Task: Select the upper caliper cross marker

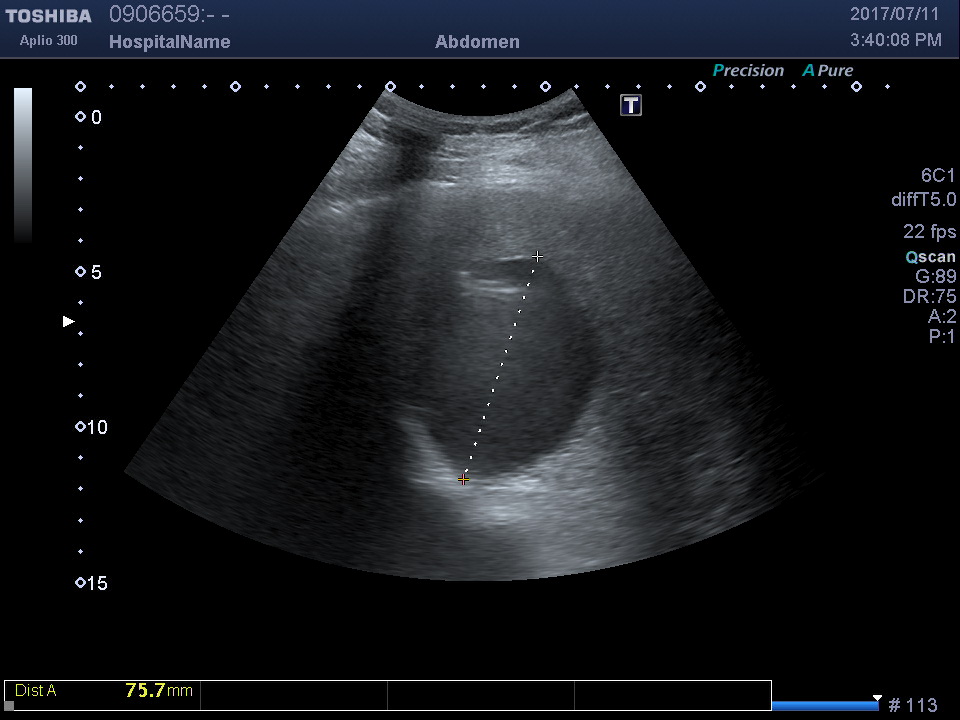Action: (x=538, y=257)
